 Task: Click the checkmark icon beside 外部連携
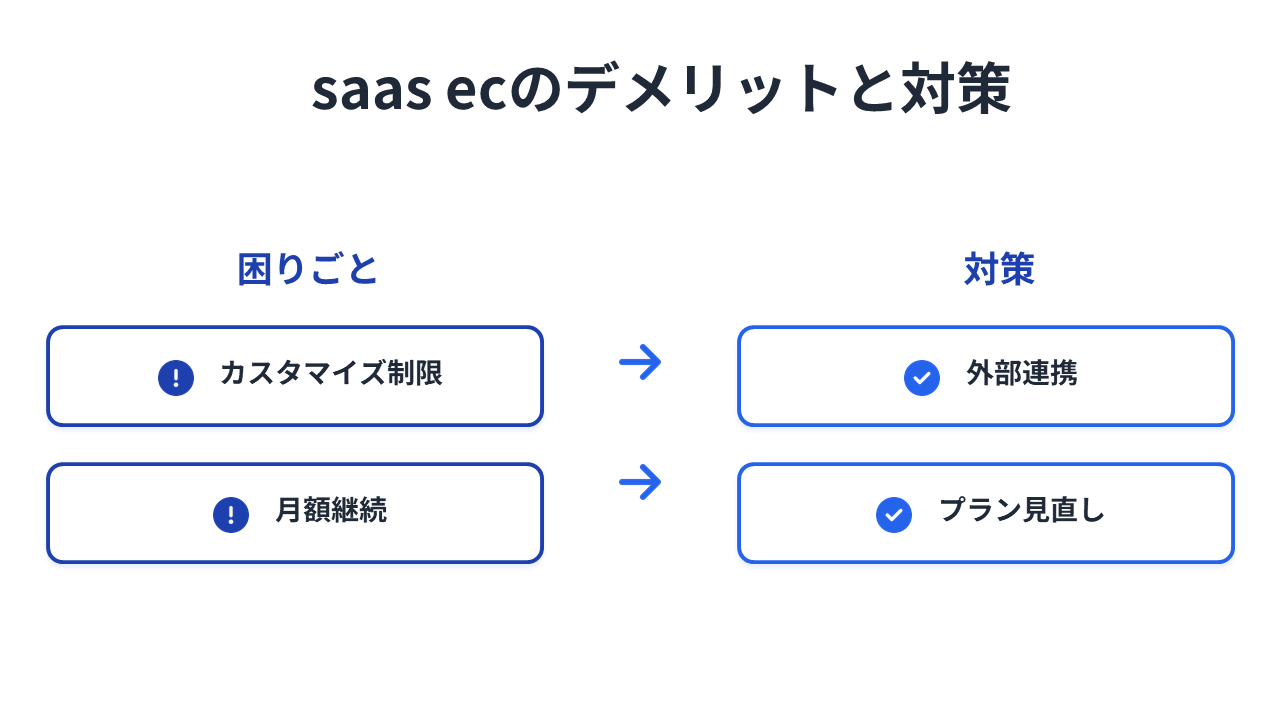pos(922,377)
